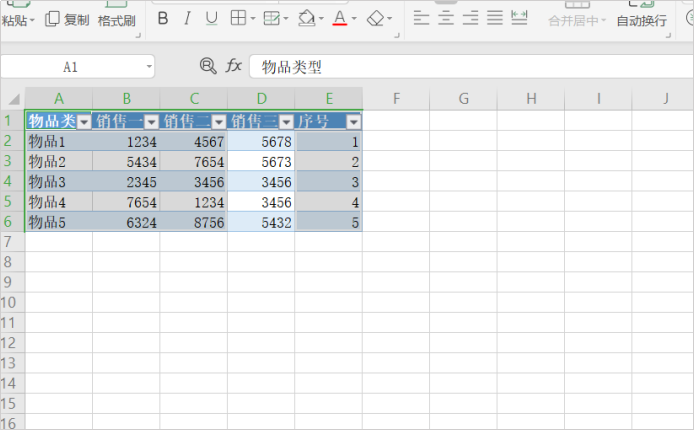Justify text alignment
The width and height of the screenshot is (695, 431).
point(495,18)
